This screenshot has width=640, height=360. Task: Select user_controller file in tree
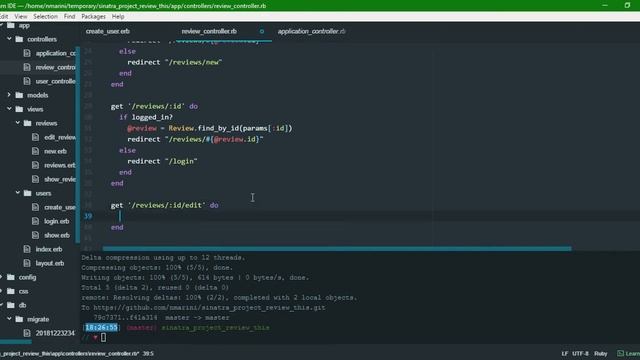(56, 81)
